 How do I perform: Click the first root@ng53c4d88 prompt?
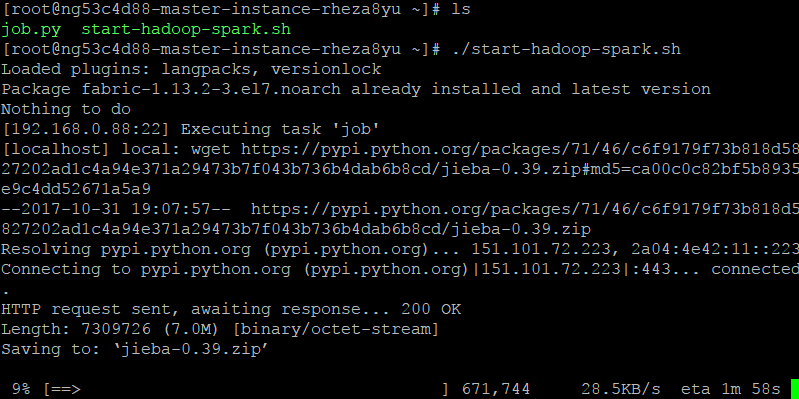click(221, 10)
